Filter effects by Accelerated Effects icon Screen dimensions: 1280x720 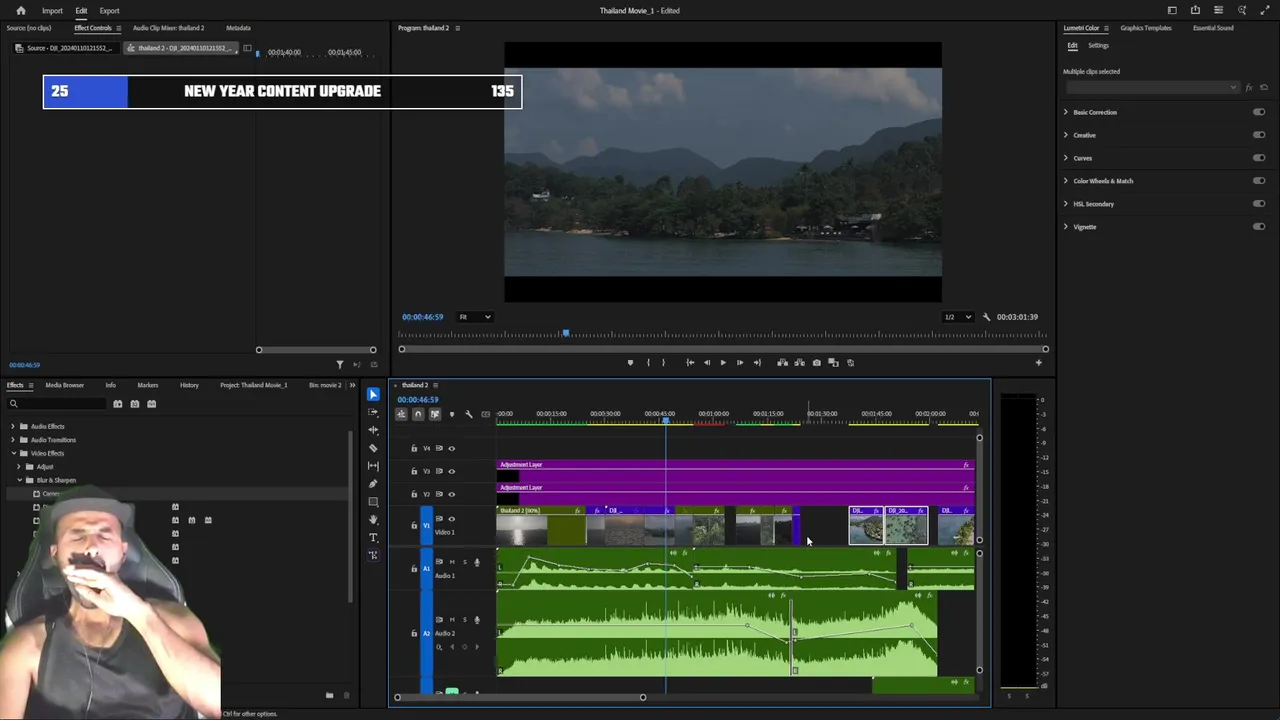click(x=118, y=404)
